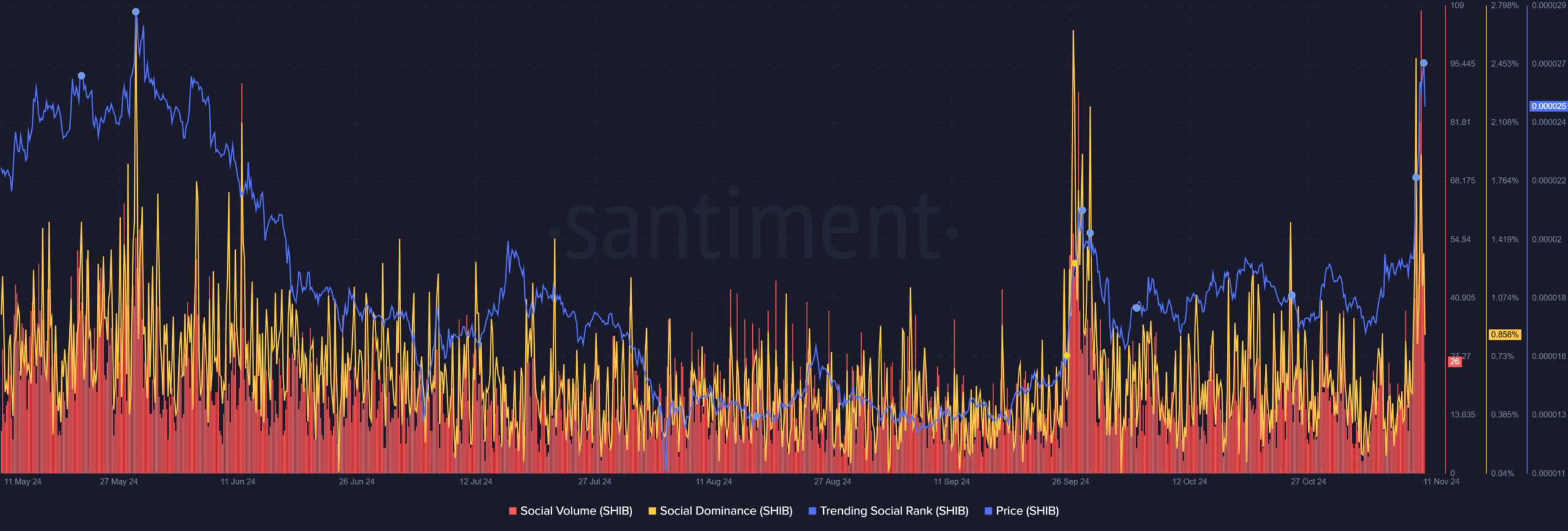Click the 0.000018 price axis label

point(1548,298)
